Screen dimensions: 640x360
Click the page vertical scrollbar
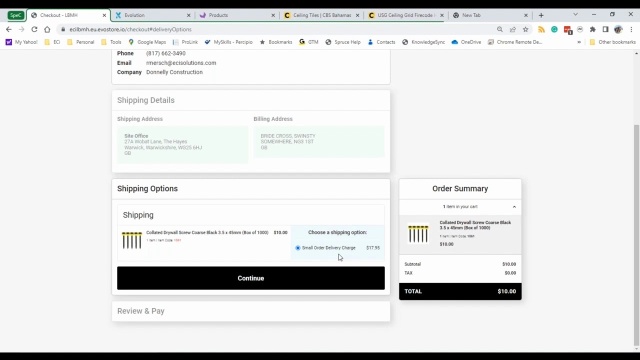(x=636, y=235)
